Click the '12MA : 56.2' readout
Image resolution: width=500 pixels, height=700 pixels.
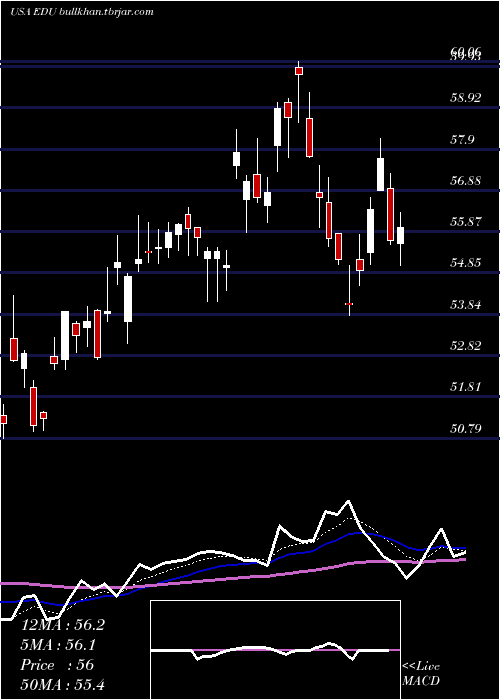click(x=63, y=625)
